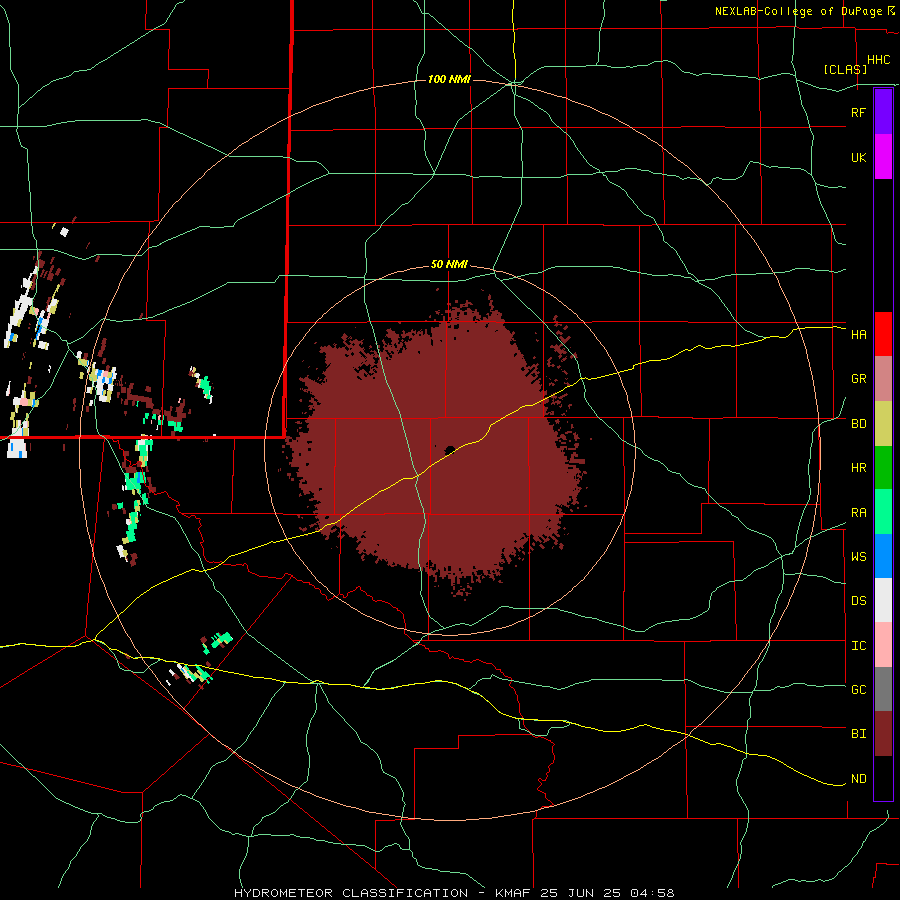
Task: Click the BI legend label
Action: tap(858, 734)
